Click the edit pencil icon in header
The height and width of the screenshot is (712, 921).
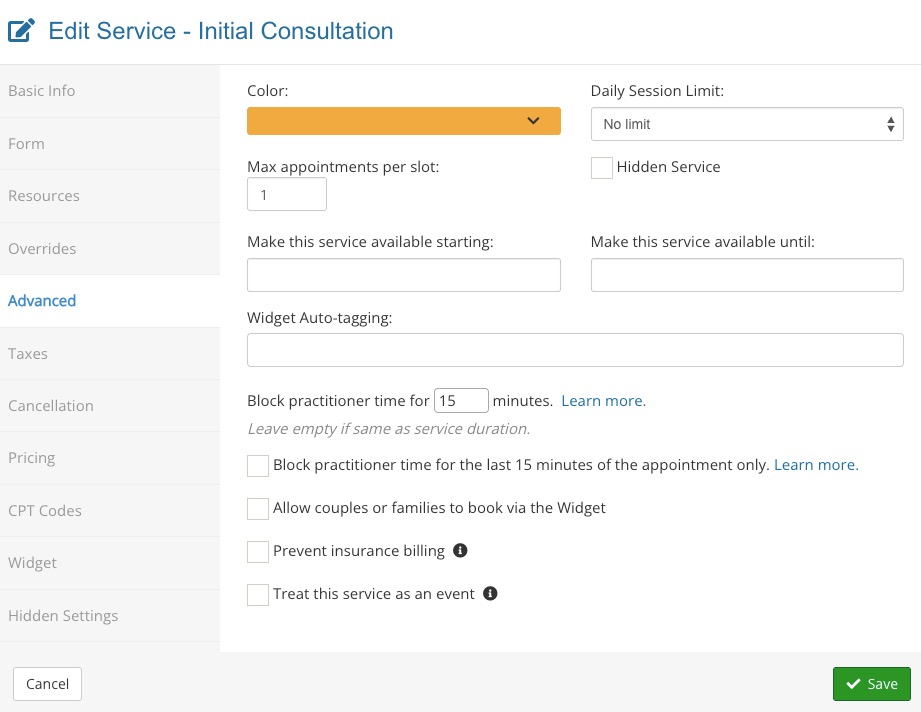[x=22, y=31]
